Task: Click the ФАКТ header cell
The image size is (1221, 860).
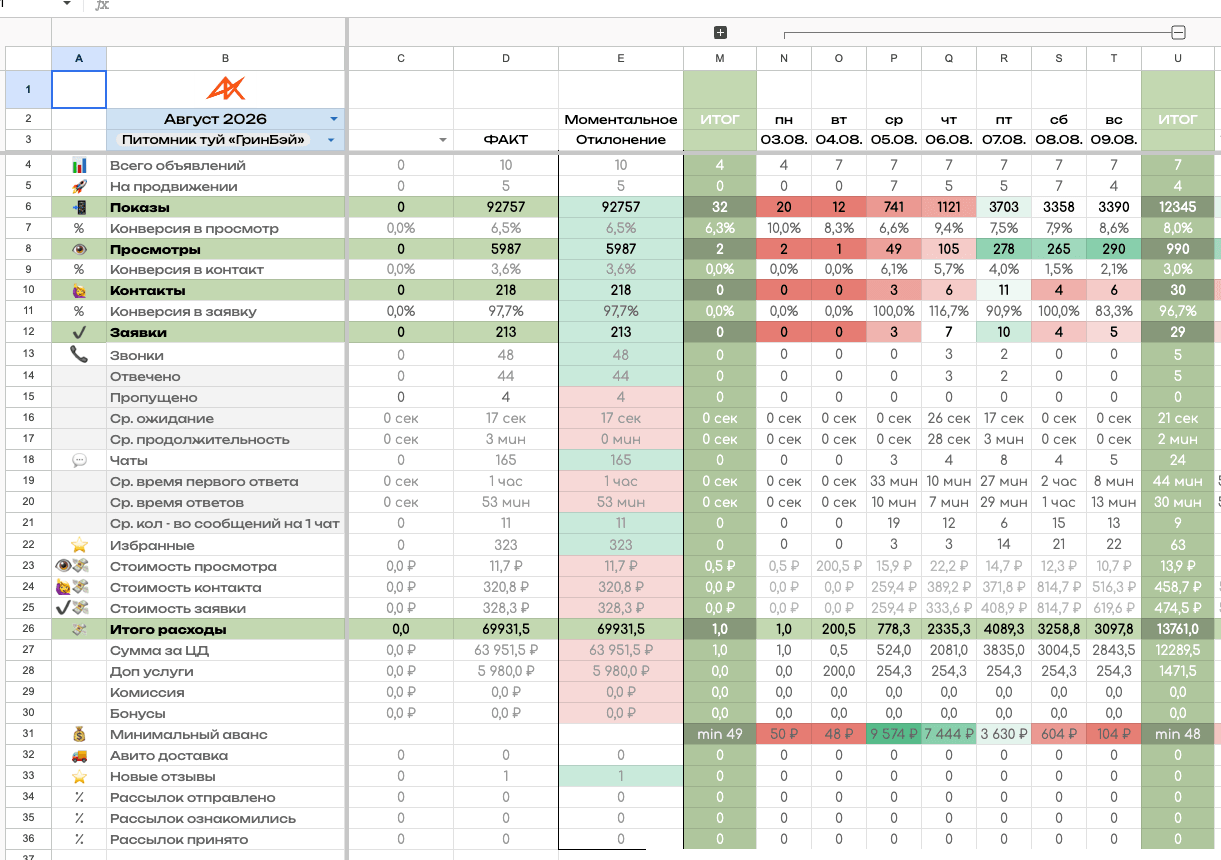Action: pos(506,140)
